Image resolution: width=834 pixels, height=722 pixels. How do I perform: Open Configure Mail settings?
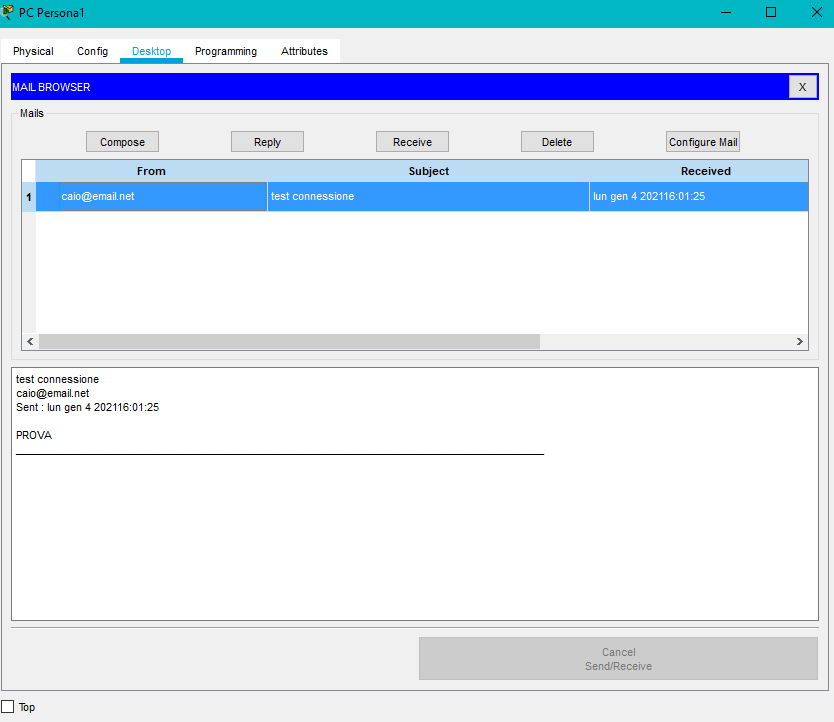[703, 142]
